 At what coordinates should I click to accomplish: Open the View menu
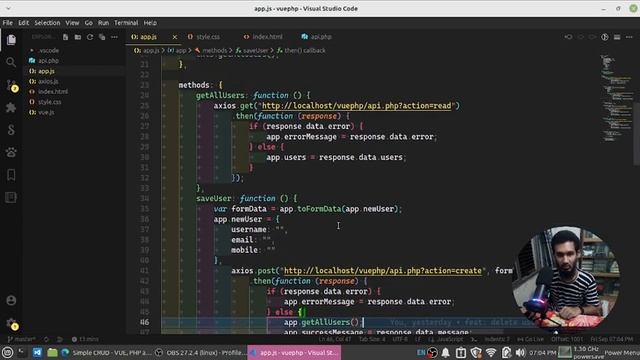[72, 23]
